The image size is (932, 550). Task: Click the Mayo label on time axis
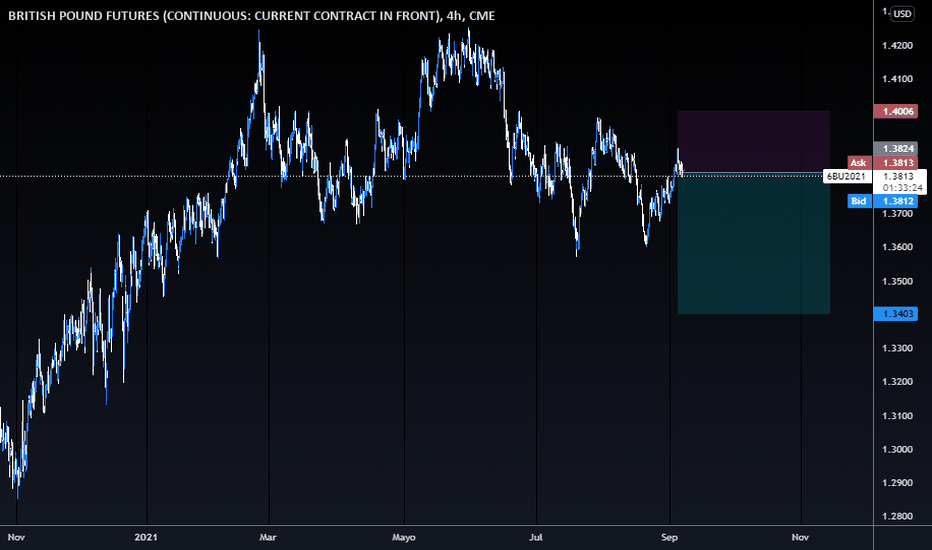[x=404, y=538]
